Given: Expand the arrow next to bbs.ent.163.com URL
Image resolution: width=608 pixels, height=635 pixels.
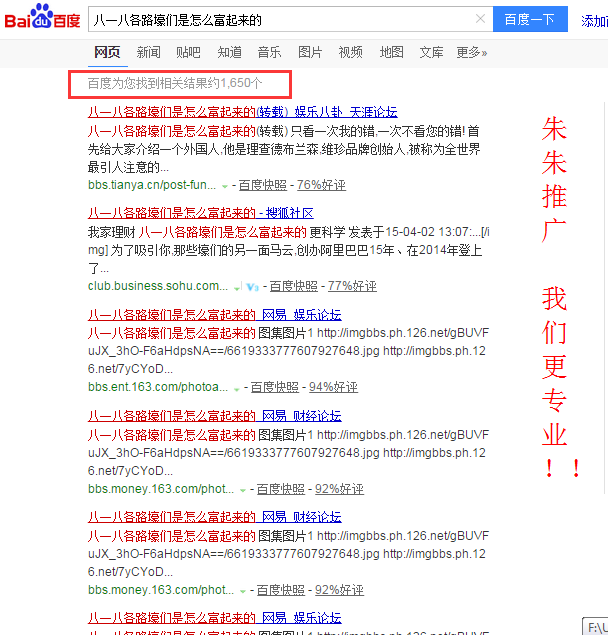Looking at the screenshot, I should (237, 389).
